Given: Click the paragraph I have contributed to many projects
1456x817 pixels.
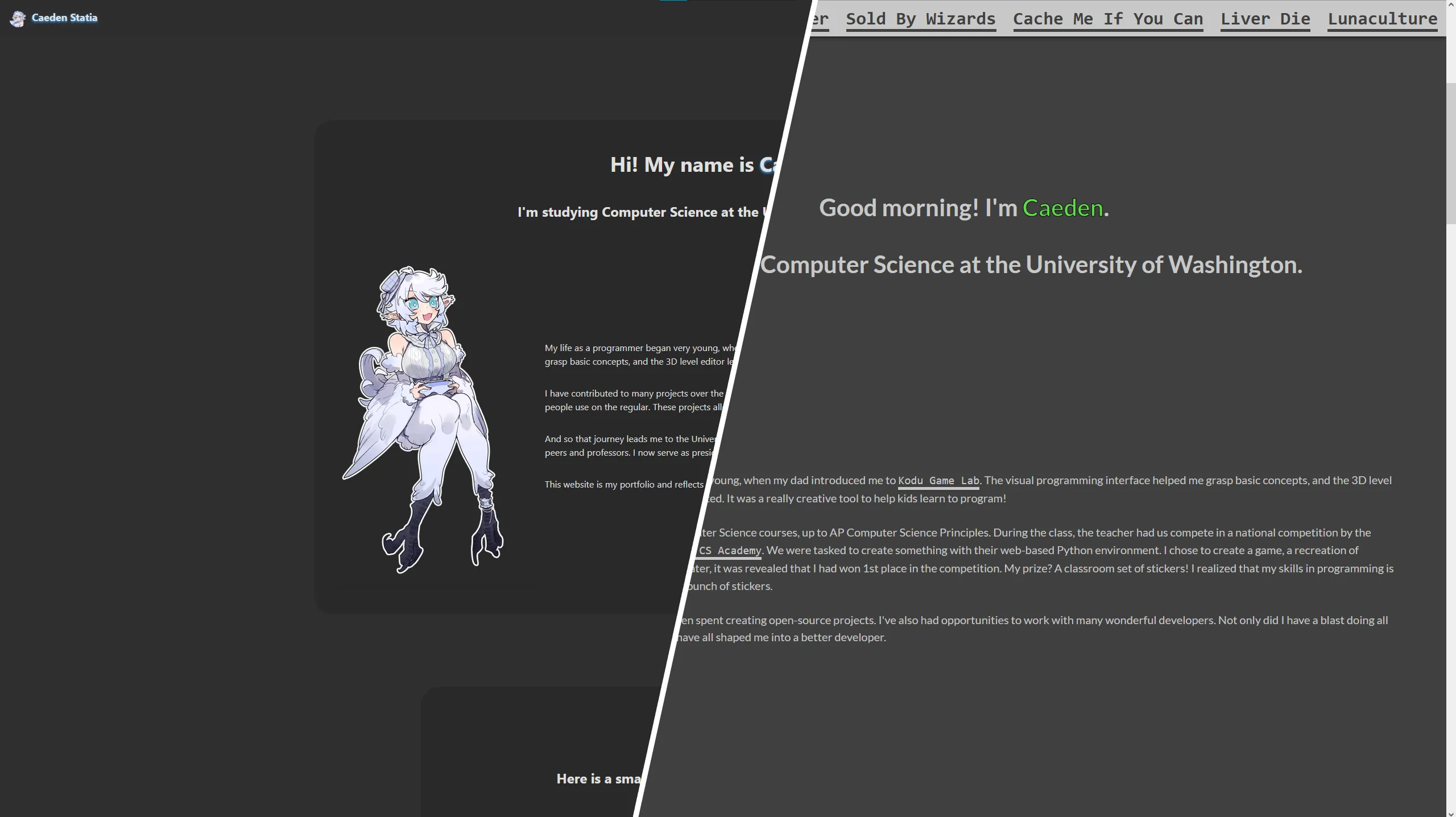Looking at the screenshot, I should pos(635,401).
